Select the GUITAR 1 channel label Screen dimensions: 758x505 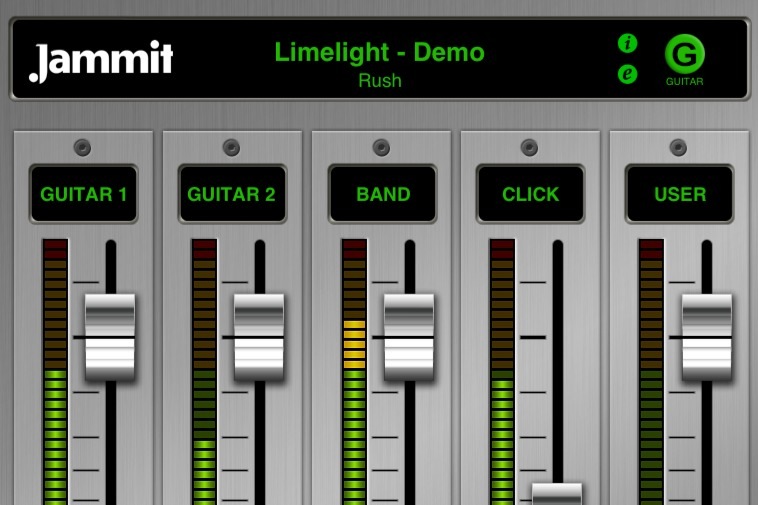84,194
